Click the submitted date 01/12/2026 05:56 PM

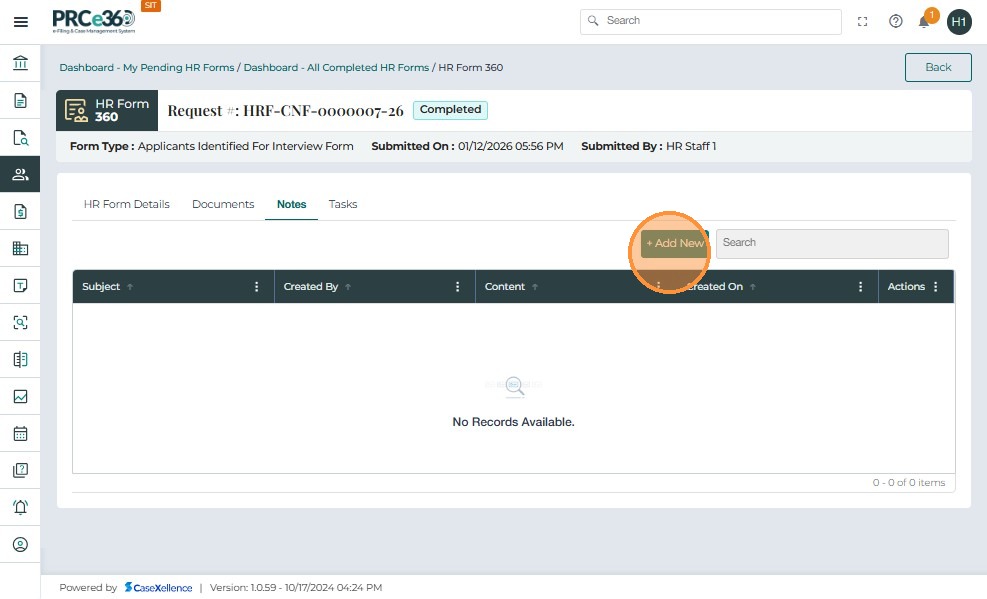point(510,147)
